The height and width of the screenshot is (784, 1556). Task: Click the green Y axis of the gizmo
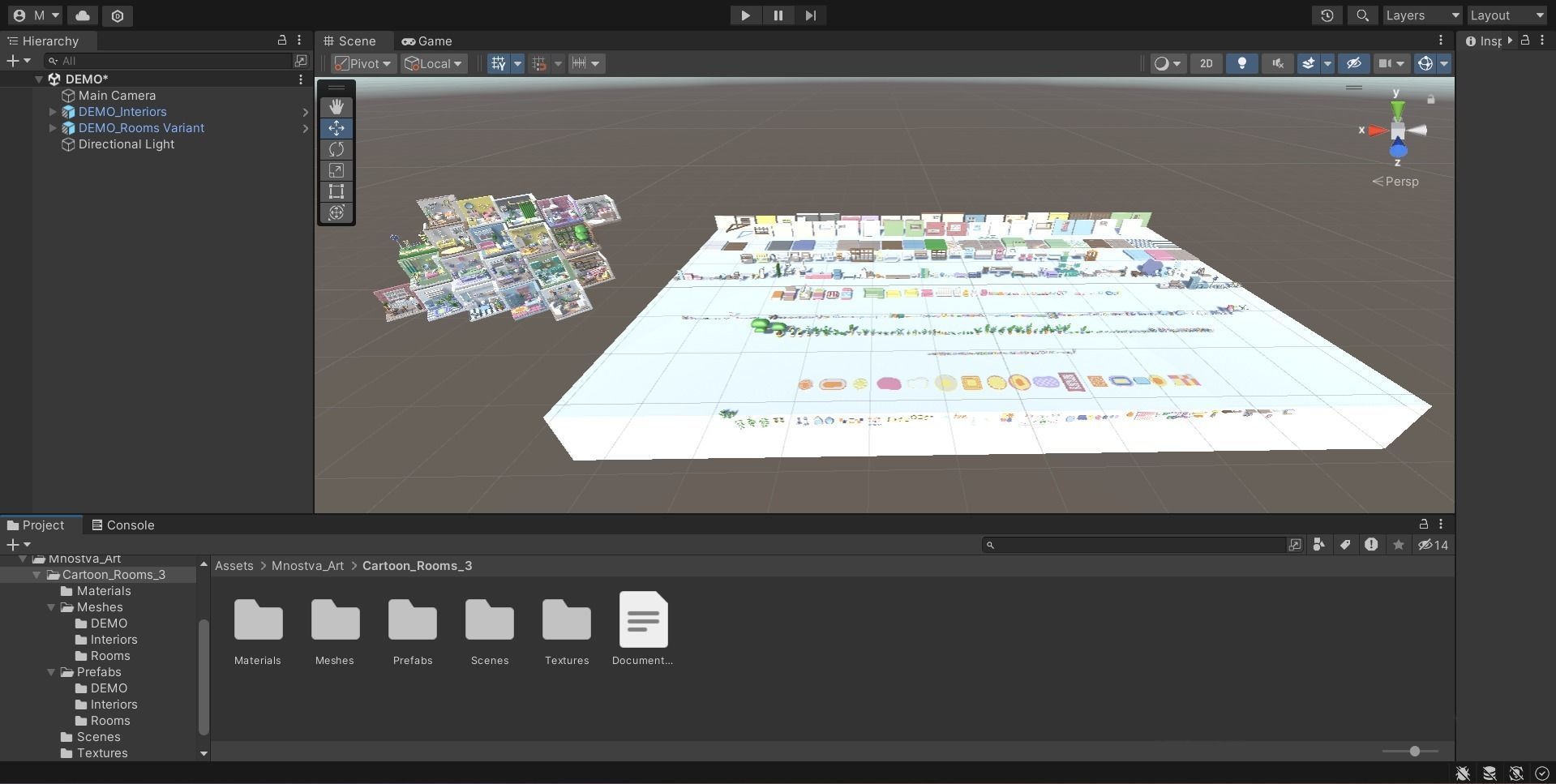pos(1397,109)
